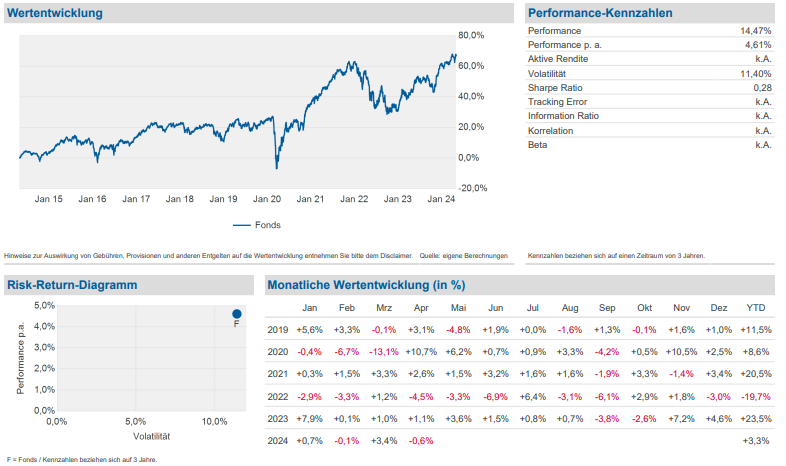786x466 pixels.
Task: Click the Mrz column header
Action: [384, 308]
